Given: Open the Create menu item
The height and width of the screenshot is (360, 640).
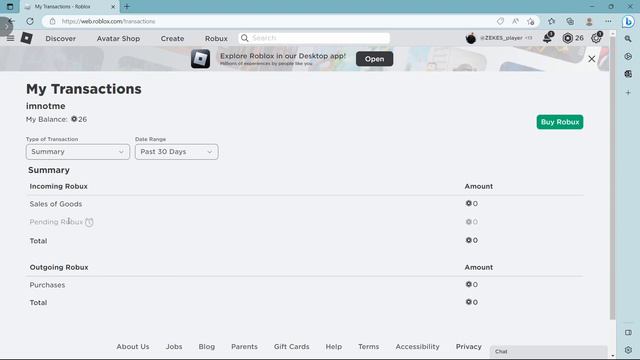Looking at the screenshot, I should [x=172, y=38].
